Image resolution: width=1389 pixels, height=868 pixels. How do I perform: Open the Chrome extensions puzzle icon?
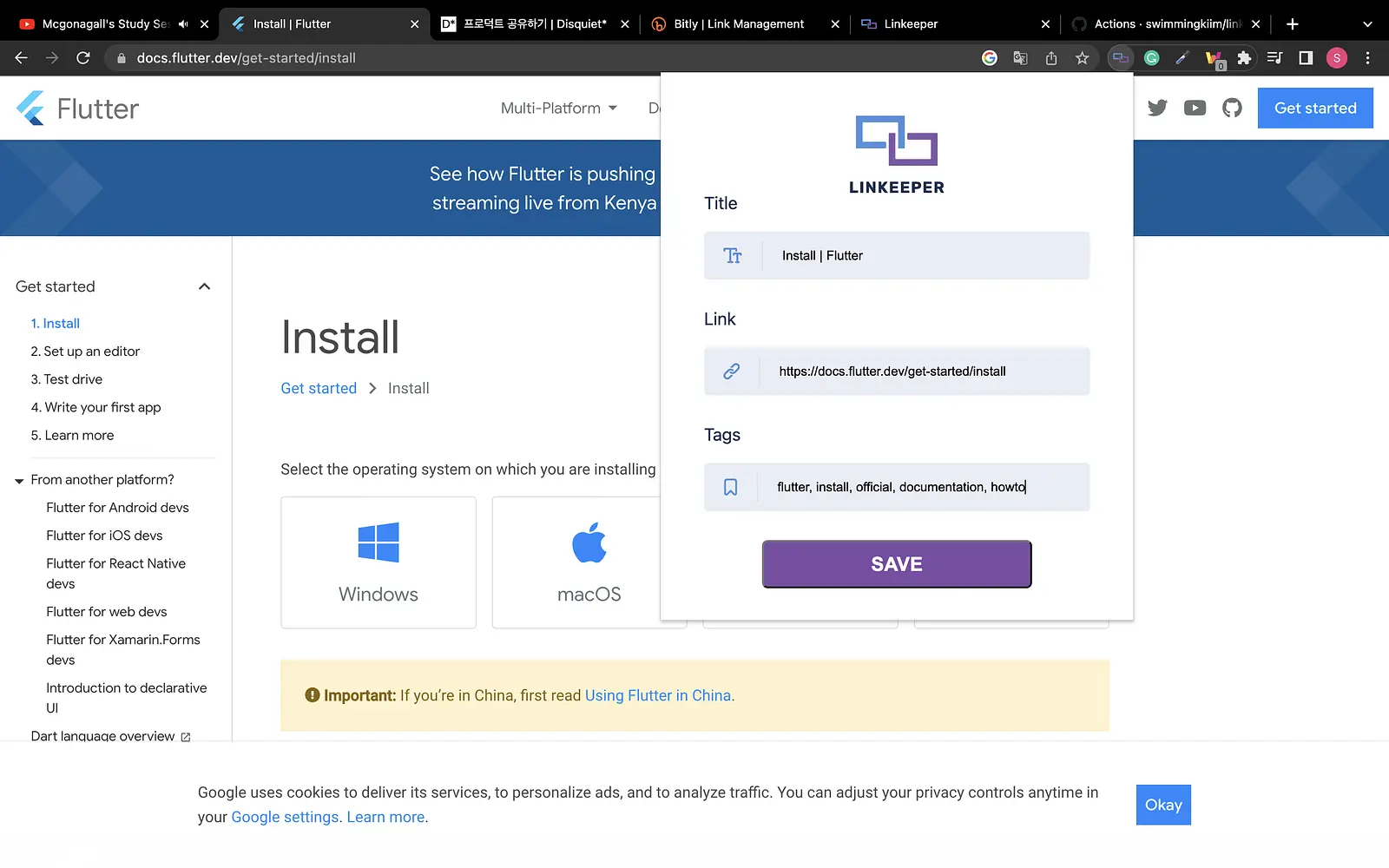coord(1244,58)
